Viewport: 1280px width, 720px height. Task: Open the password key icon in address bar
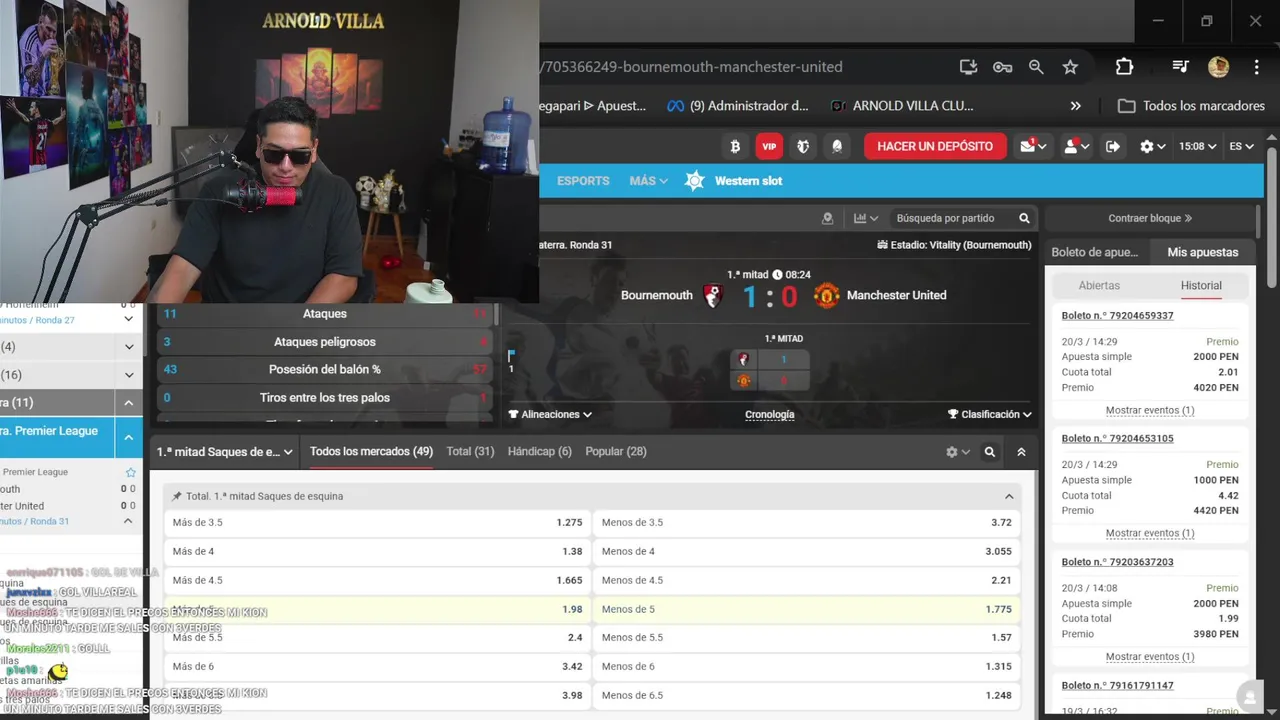tap(1002, 67)
